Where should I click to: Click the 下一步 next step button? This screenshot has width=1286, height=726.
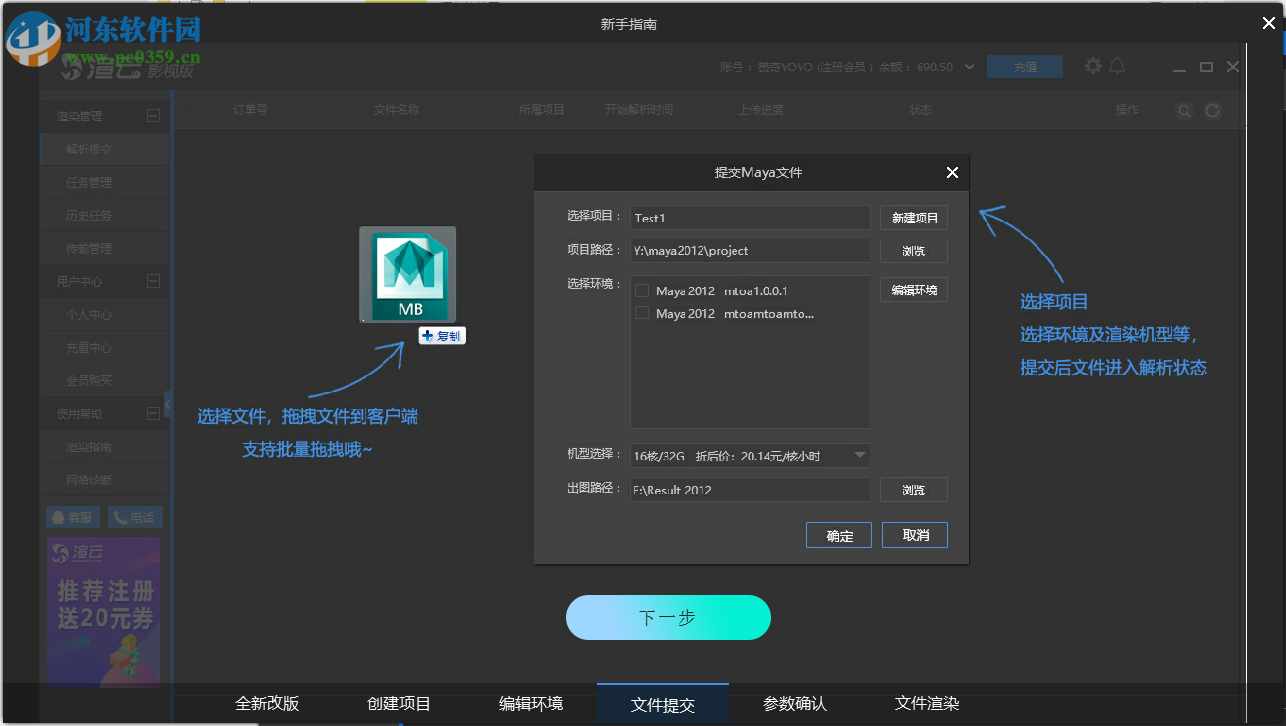tap(668, 617)
